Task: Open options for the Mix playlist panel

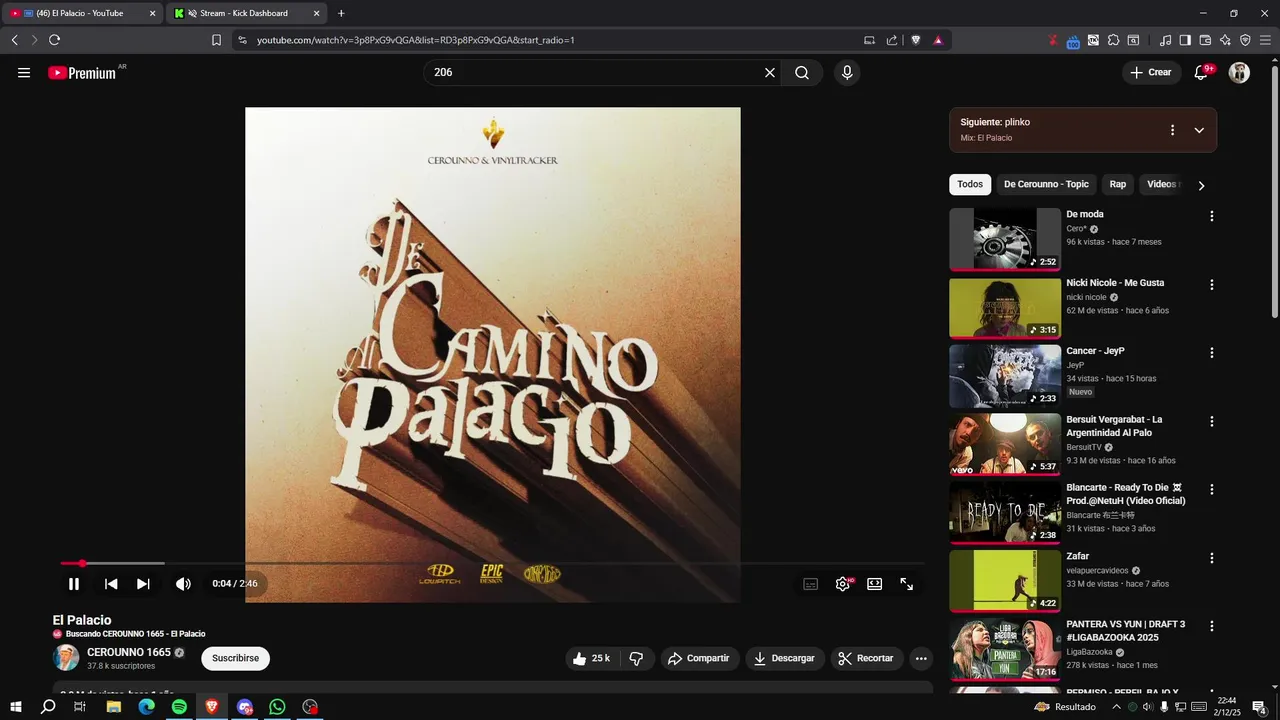Action: coord(1172,130)
